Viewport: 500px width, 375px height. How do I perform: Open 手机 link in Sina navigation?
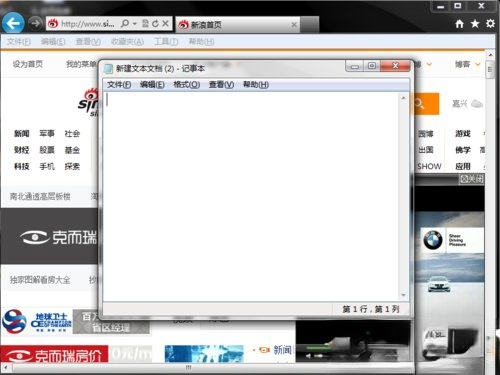coord(47,166)
